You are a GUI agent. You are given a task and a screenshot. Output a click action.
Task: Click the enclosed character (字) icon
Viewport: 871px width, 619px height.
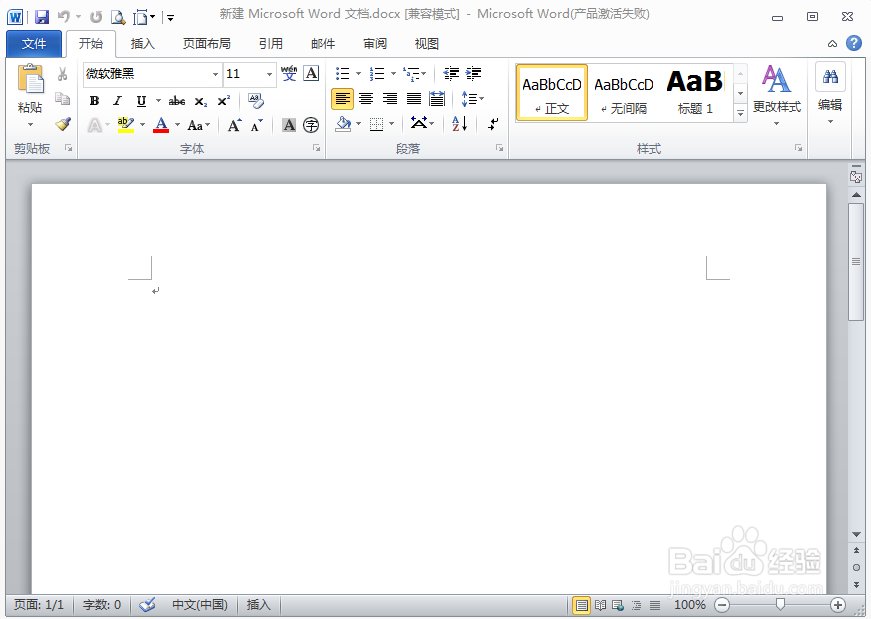click(311, 125)
